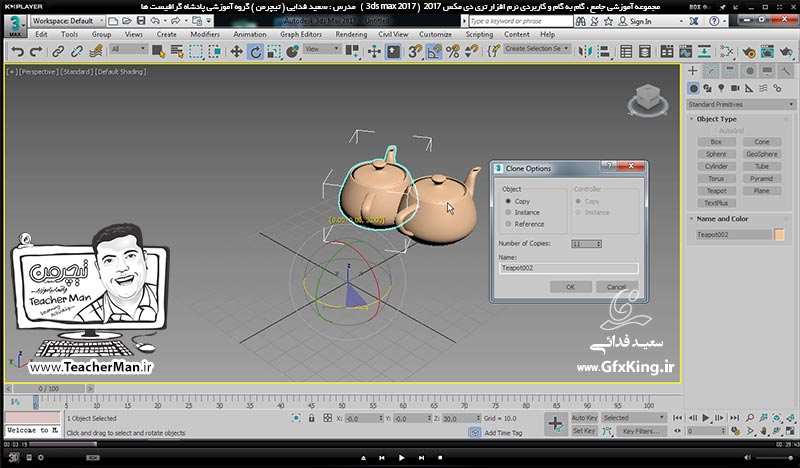Click the Undo arrow in main toolbar
Viewport: 800px width, 468px height.
click(x=18, y=52)
